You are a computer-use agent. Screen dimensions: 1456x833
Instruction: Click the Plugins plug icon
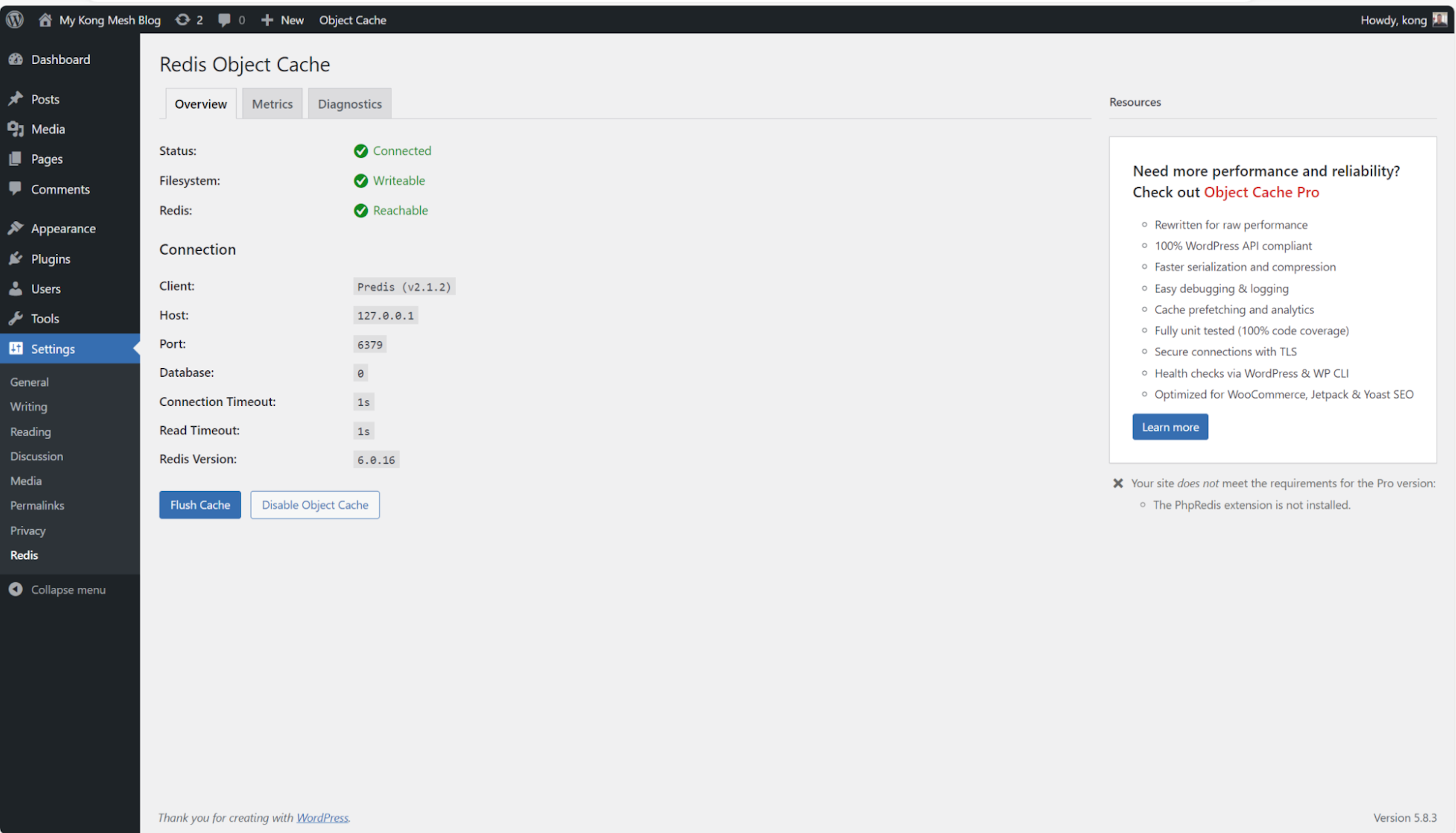[x=16, y=259]
